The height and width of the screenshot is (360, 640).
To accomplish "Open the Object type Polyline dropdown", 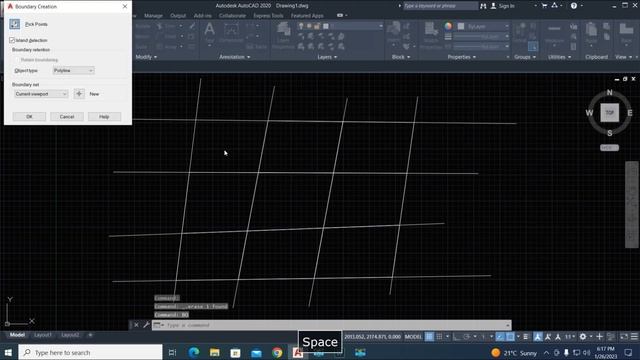I will click(73, 71).
